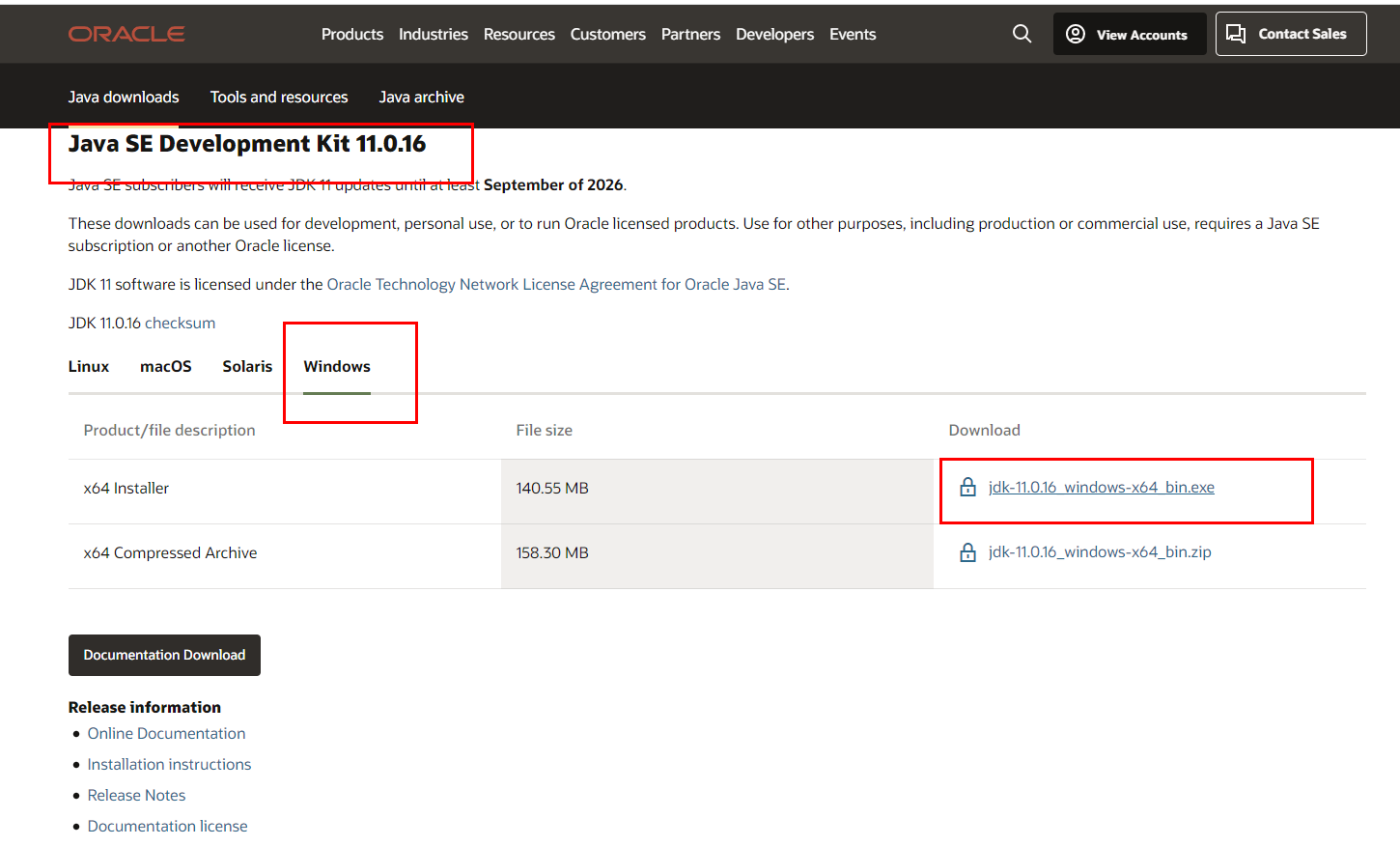This screenshot has width=1400, height=846.
Task: Click the File size column header
Action: pos(544,430)
